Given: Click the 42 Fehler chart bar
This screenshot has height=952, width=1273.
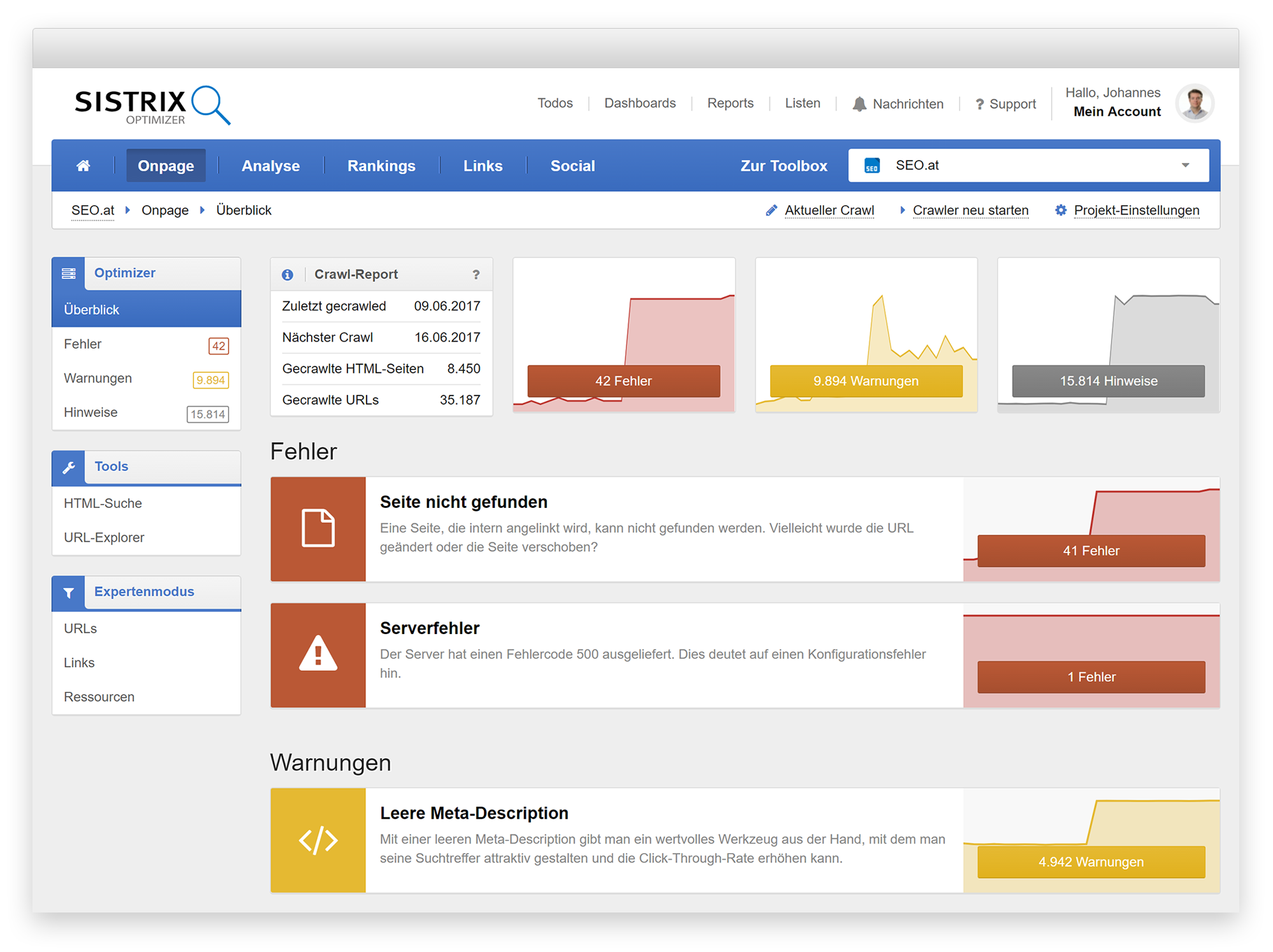Looking at the screenshot, I should 623,381.
